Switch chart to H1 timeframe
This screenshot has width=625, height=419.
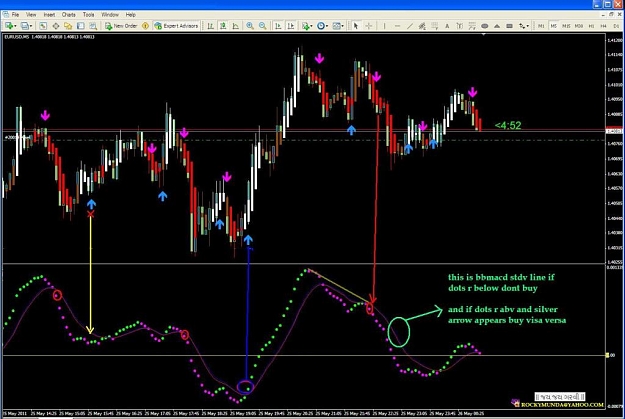[x=592, y=26]
